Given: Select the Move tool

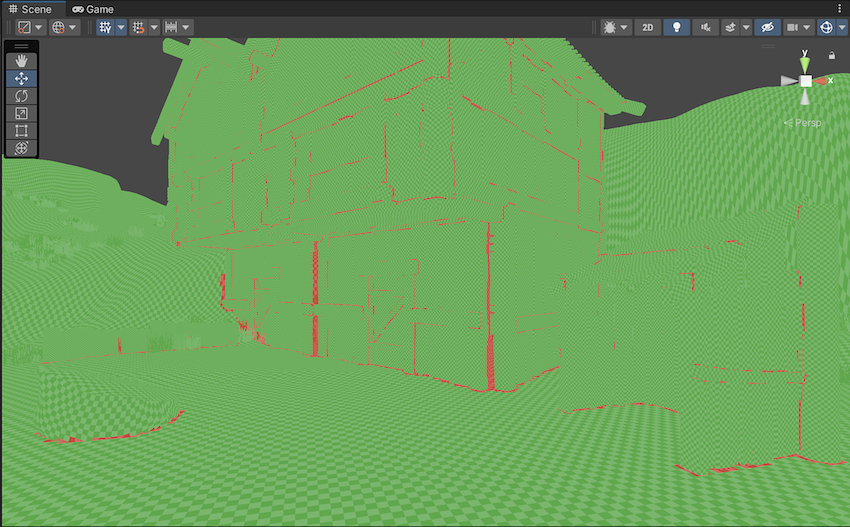Looking at the screenshot, I should (x=22, y=78).
